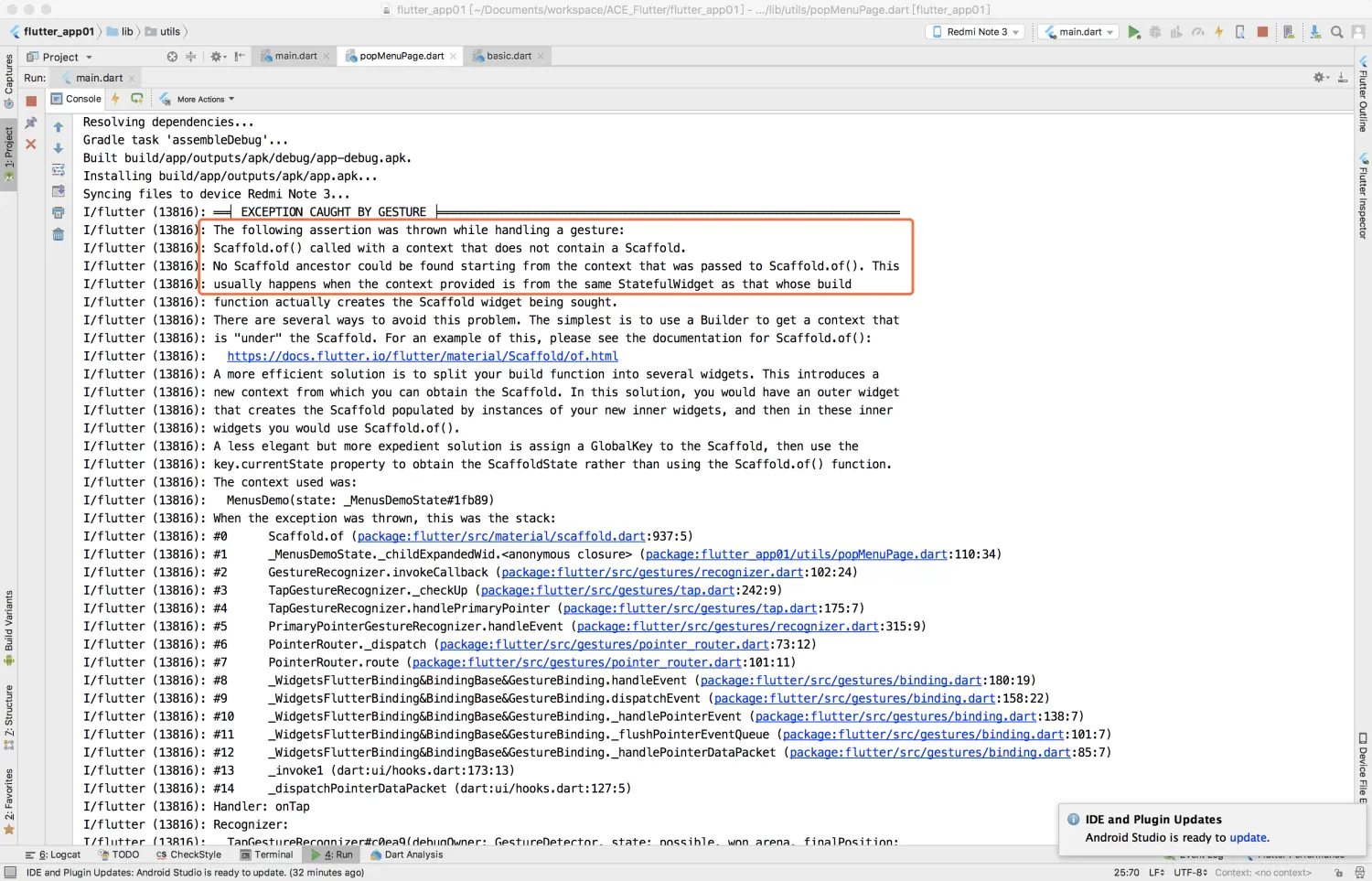Open AVD Manager icon in toolbar
This screenshot has width=1372, height=881.
click(x=1289, y=32)
